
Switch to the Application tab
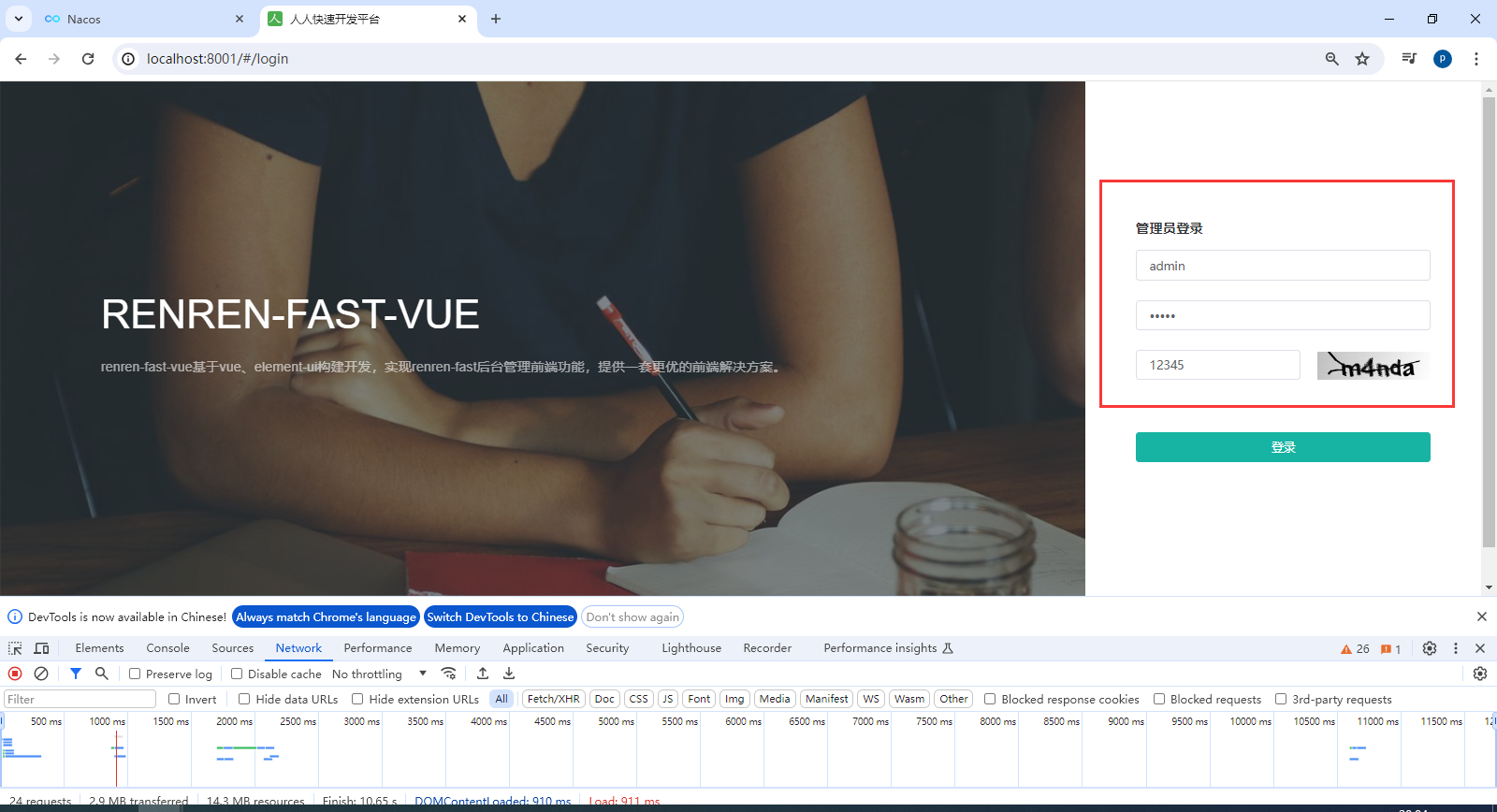[533, 648]
